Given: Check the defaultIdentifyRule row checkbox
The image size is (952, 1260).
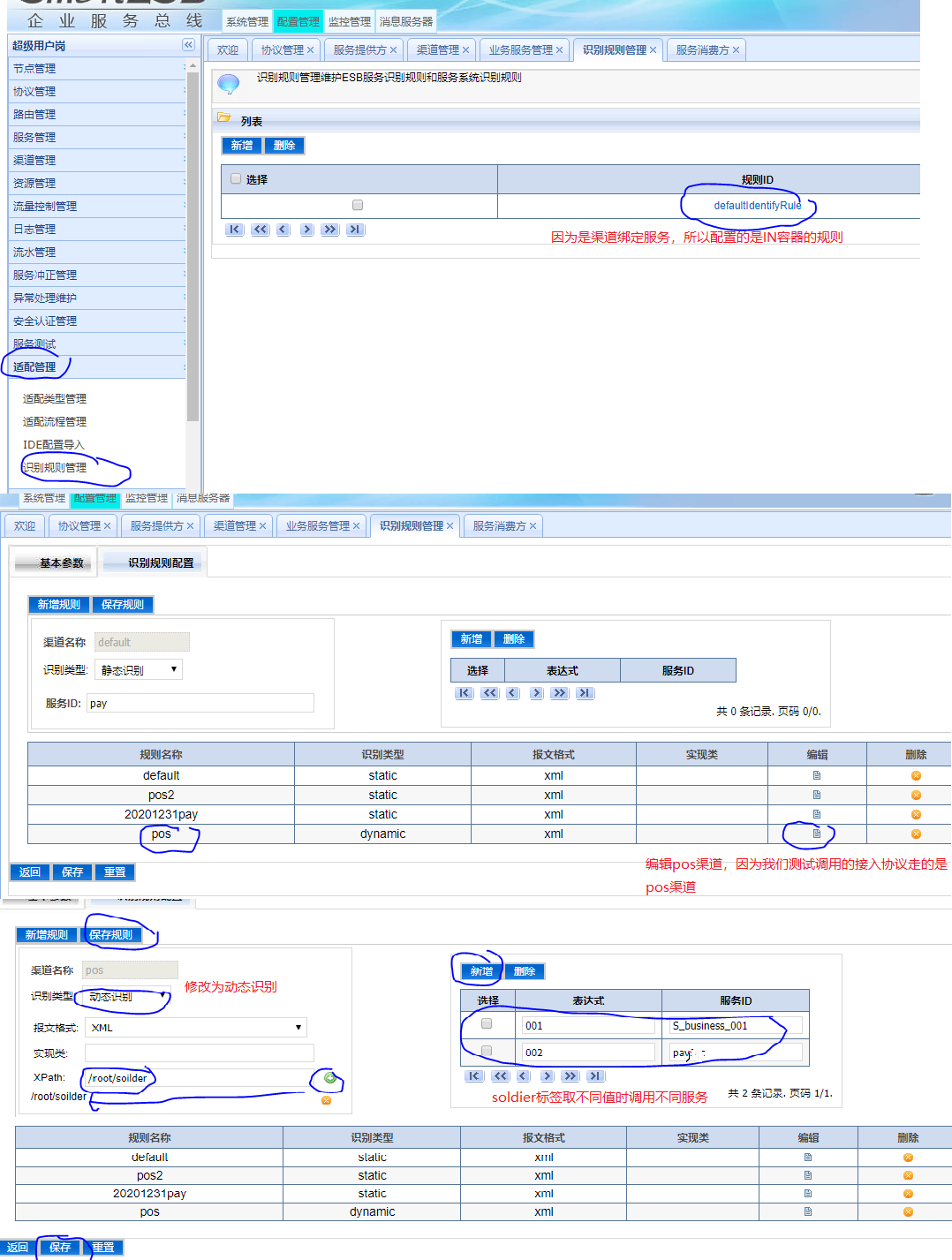Looking at the screenshot, I should click(x=358, y=205).
